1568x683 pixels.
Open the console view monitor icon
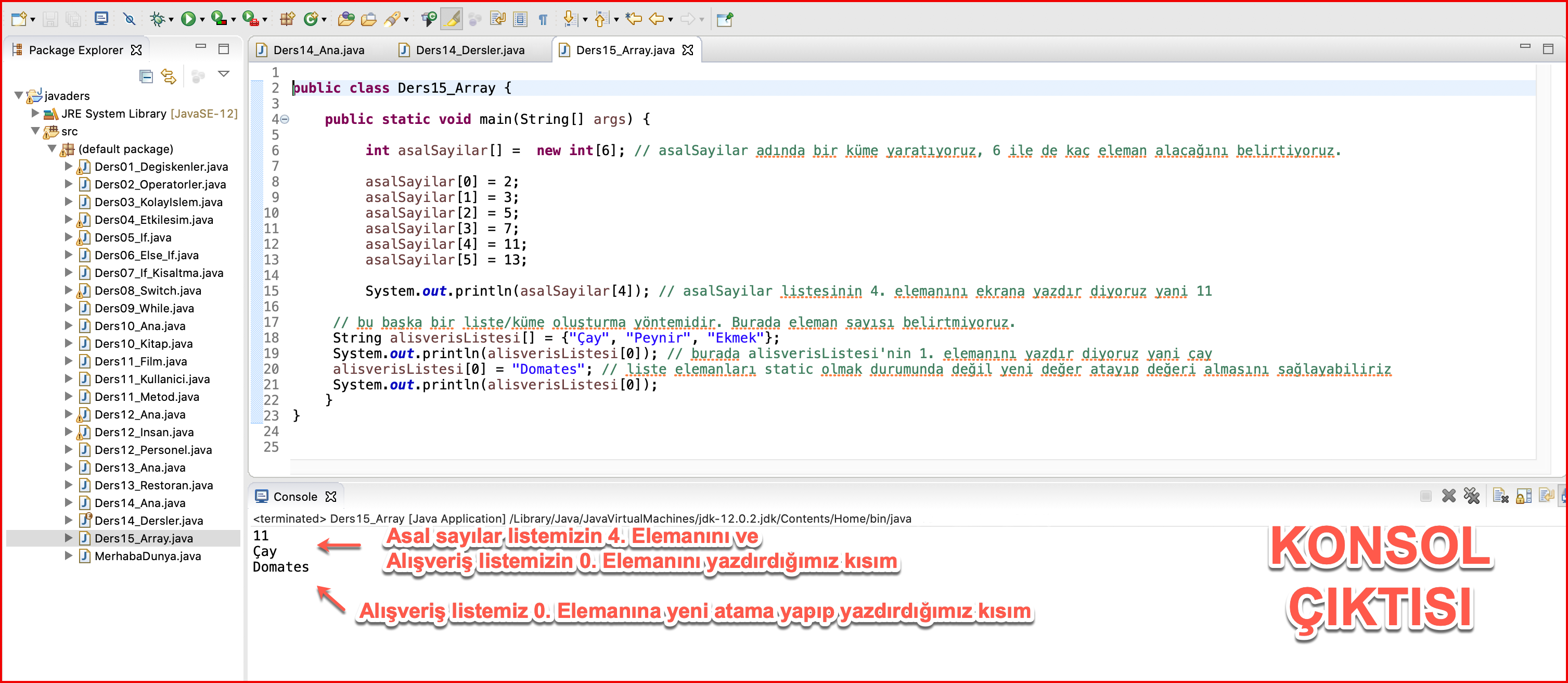101,19
